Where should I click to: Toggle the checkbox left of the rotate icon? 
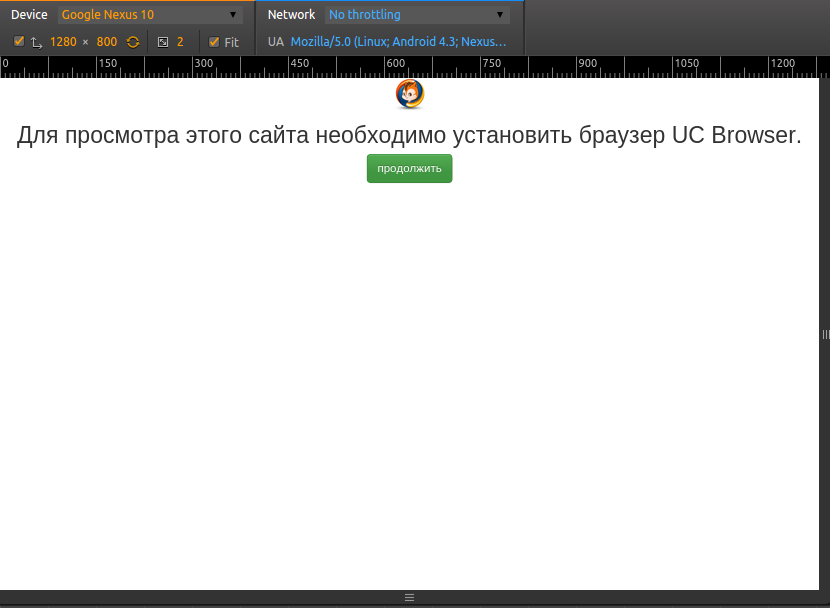click(18, 41)
